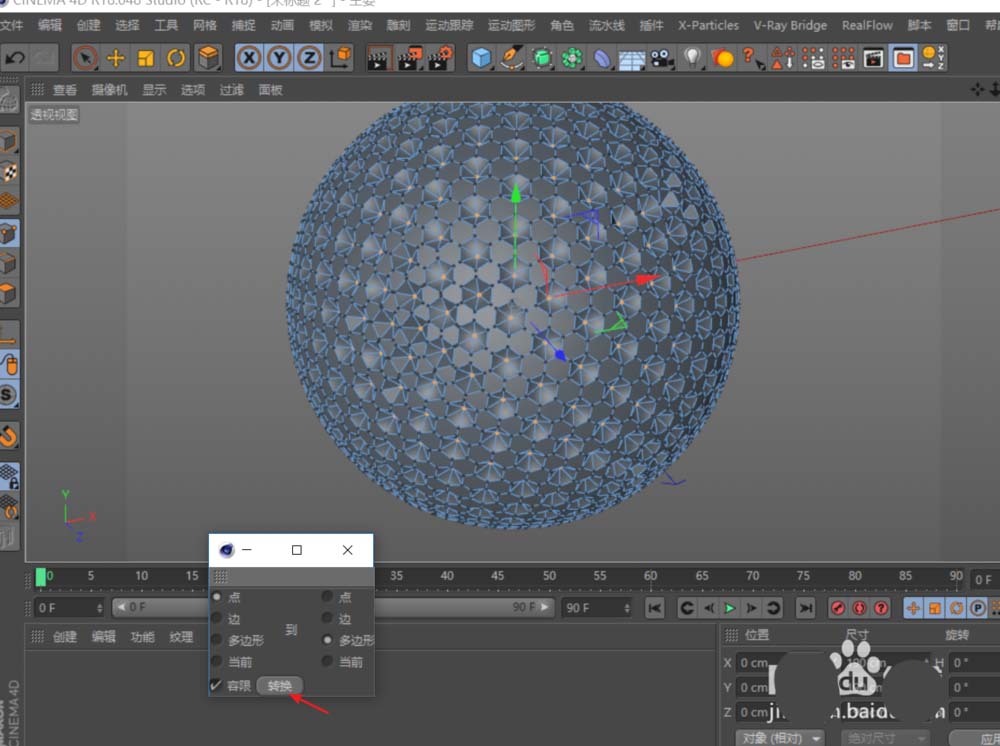Add a Cube primitive object

[x=482, y=58]
